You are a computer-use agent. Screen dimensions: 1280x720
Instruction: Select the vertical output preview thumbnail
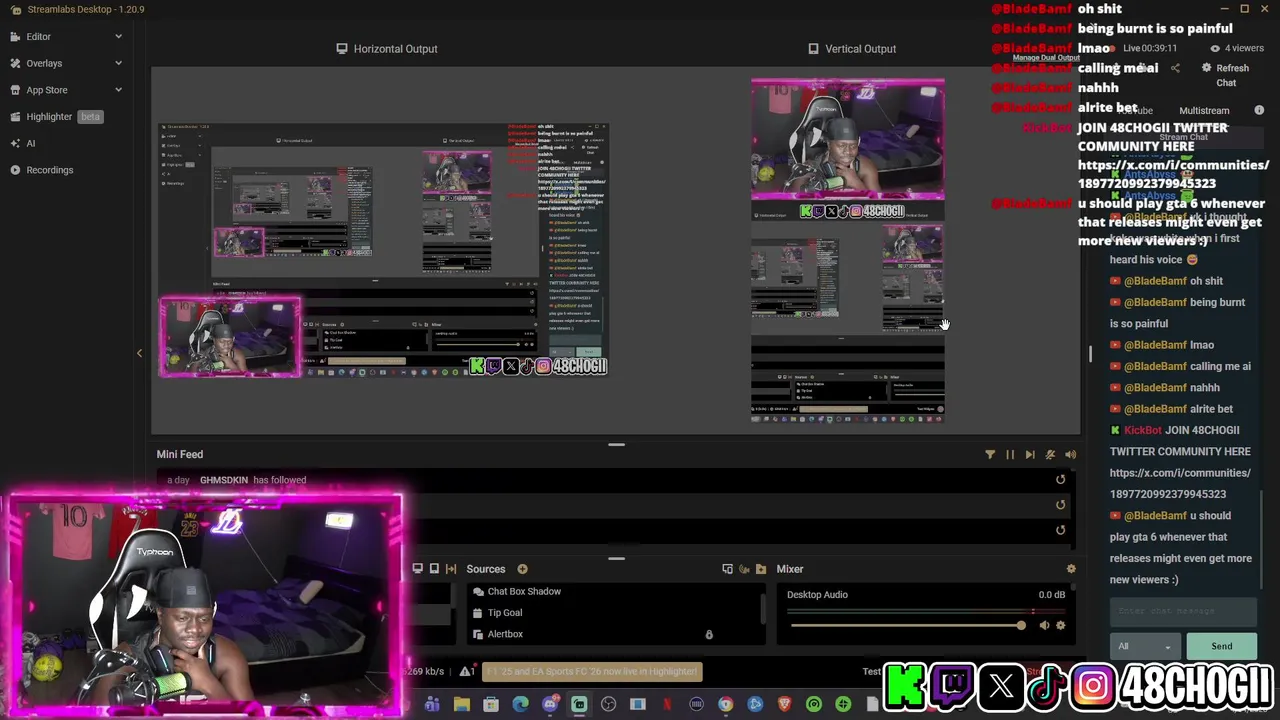click(848, 250)
